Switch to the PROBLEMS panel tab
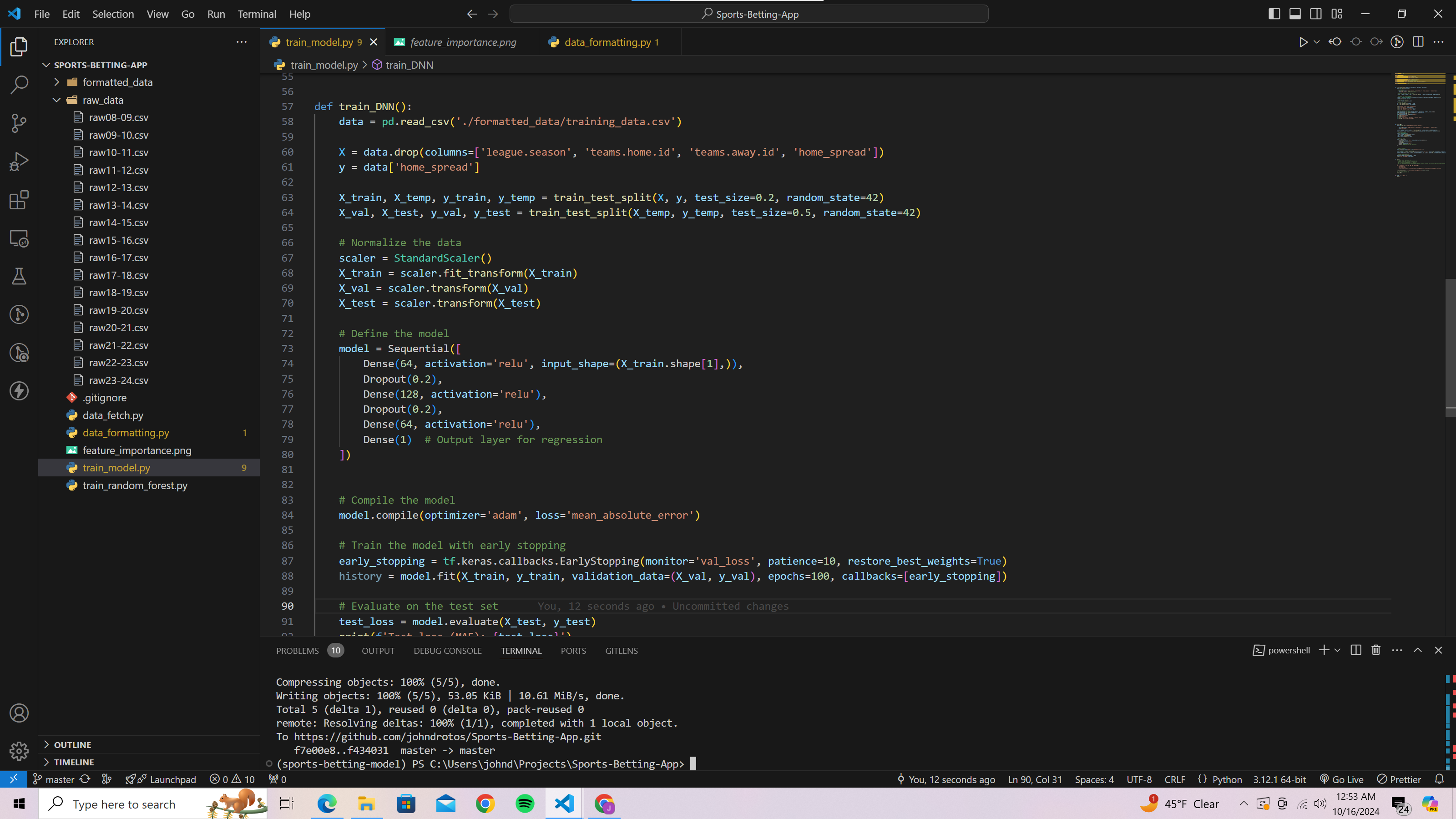The image size is (1456, 819). (x=297, y=651)
